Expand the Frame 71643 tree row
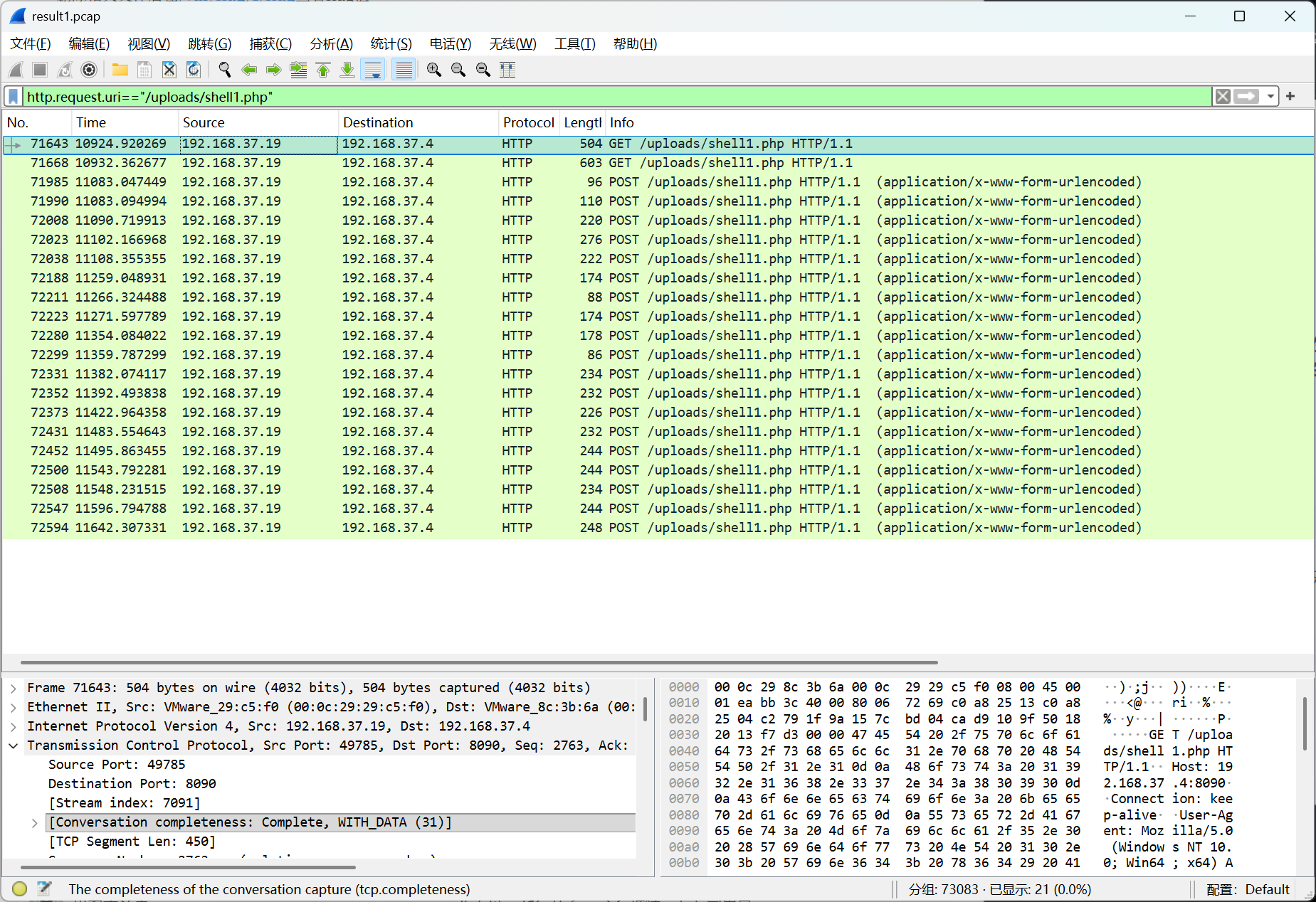The width and height of the screenshot is (1316, 902). coord(14,688)
